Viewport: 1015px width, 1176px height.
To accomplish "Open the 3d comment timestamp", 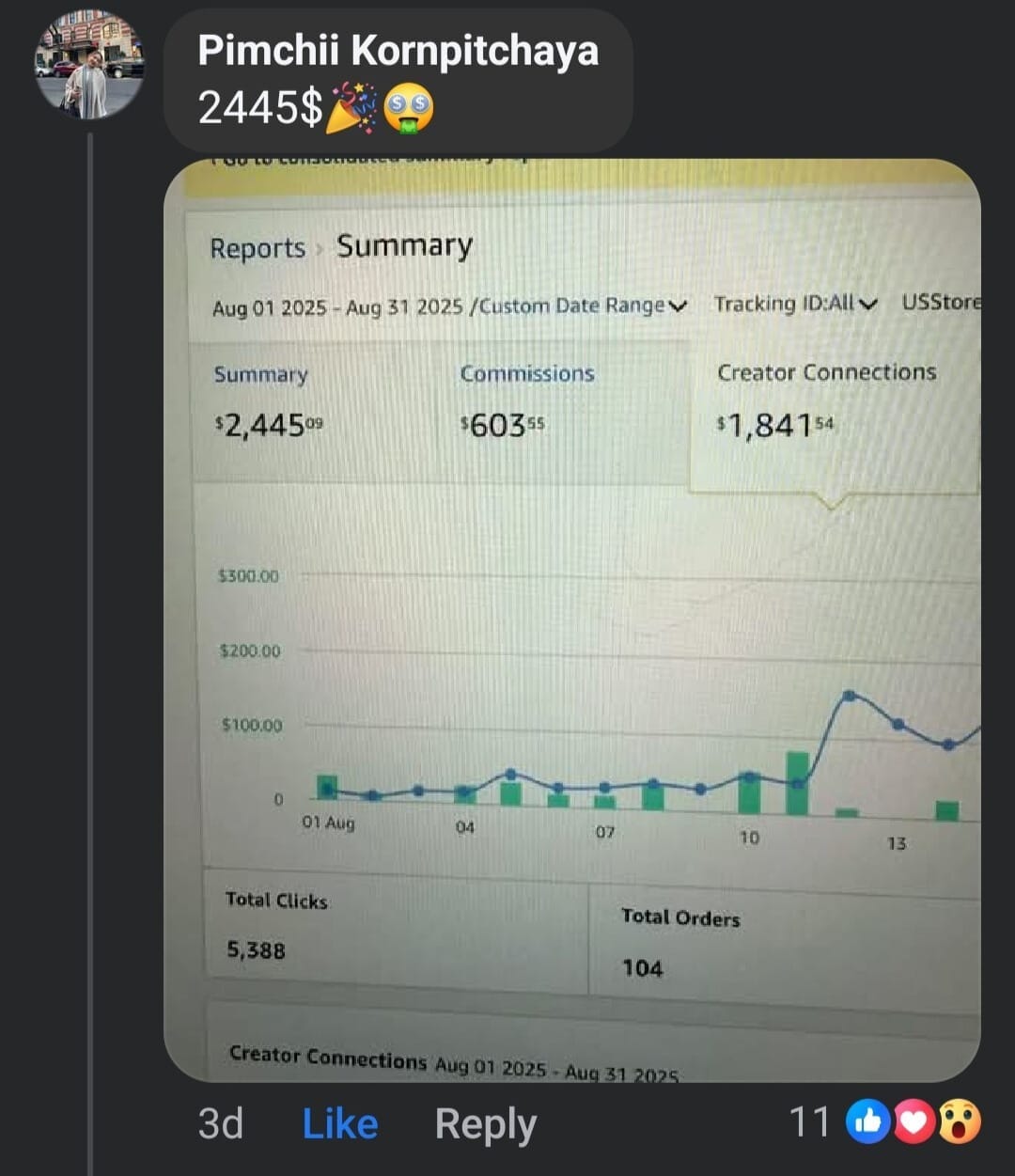I will (221, 1123).
